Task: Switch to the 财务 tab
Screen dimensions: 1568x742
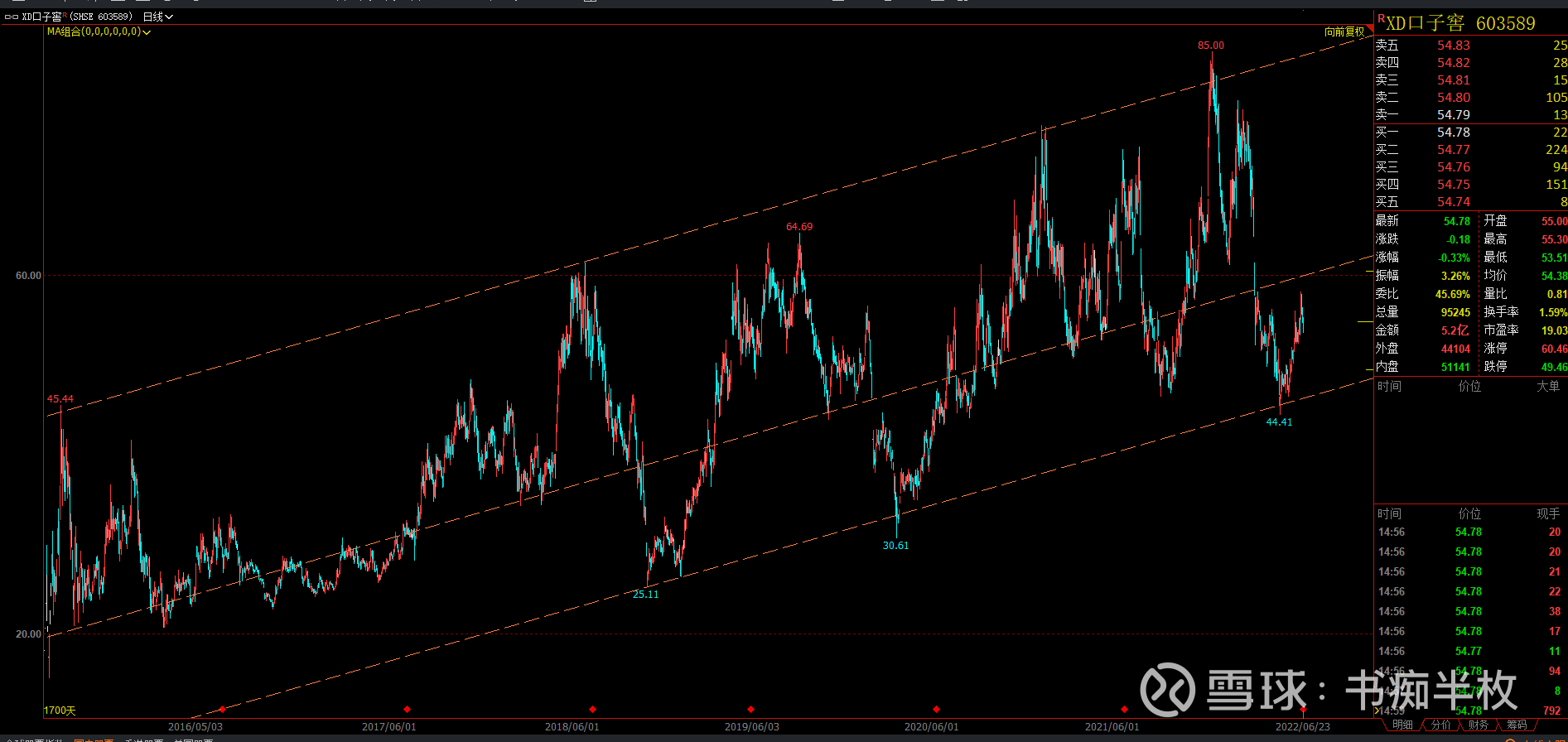Action: click(1479, 725)
